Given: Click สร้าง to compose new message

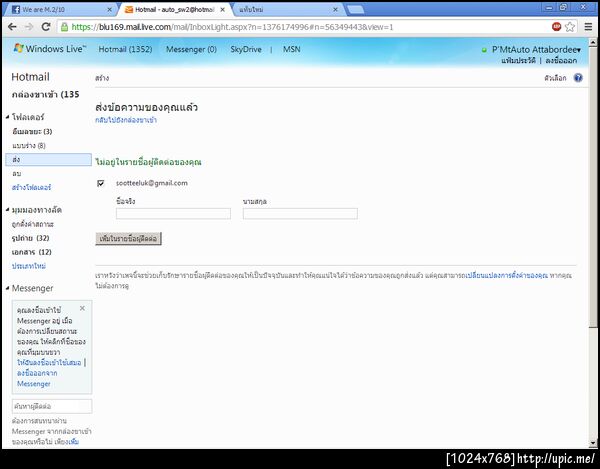Looking at the screenshot, I should click(x=102, y=78).
